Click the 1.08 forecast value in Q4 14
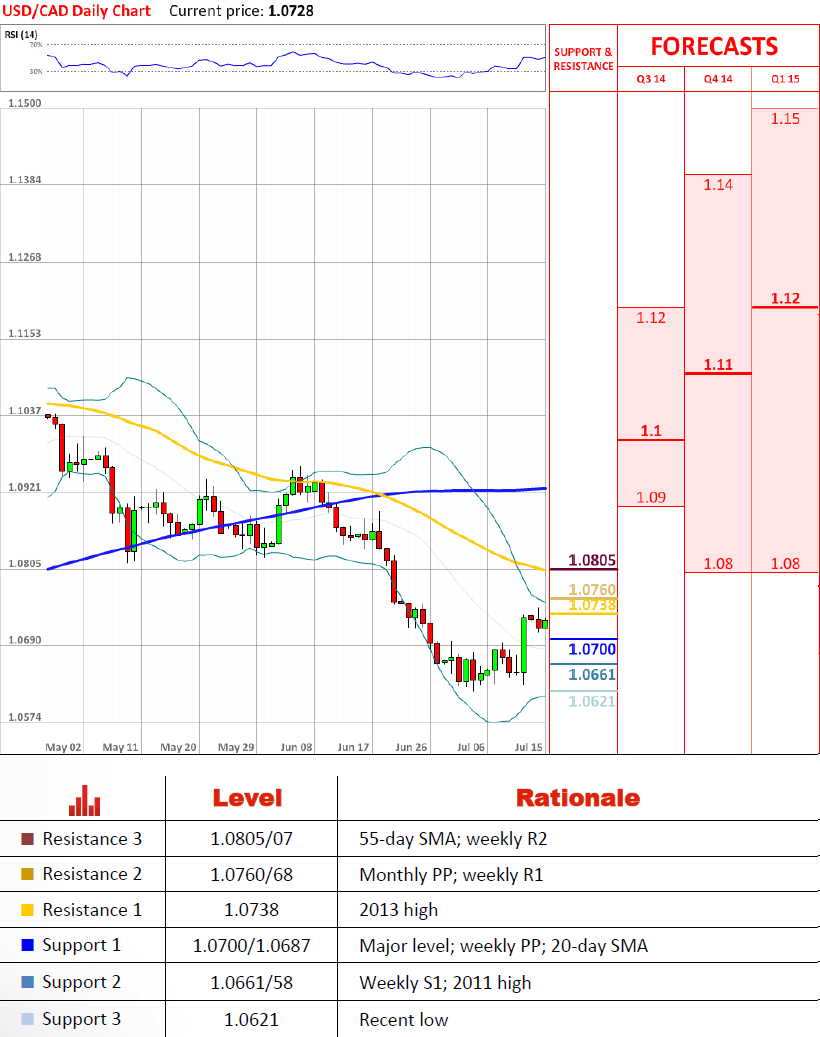 (x=718, y=564)
